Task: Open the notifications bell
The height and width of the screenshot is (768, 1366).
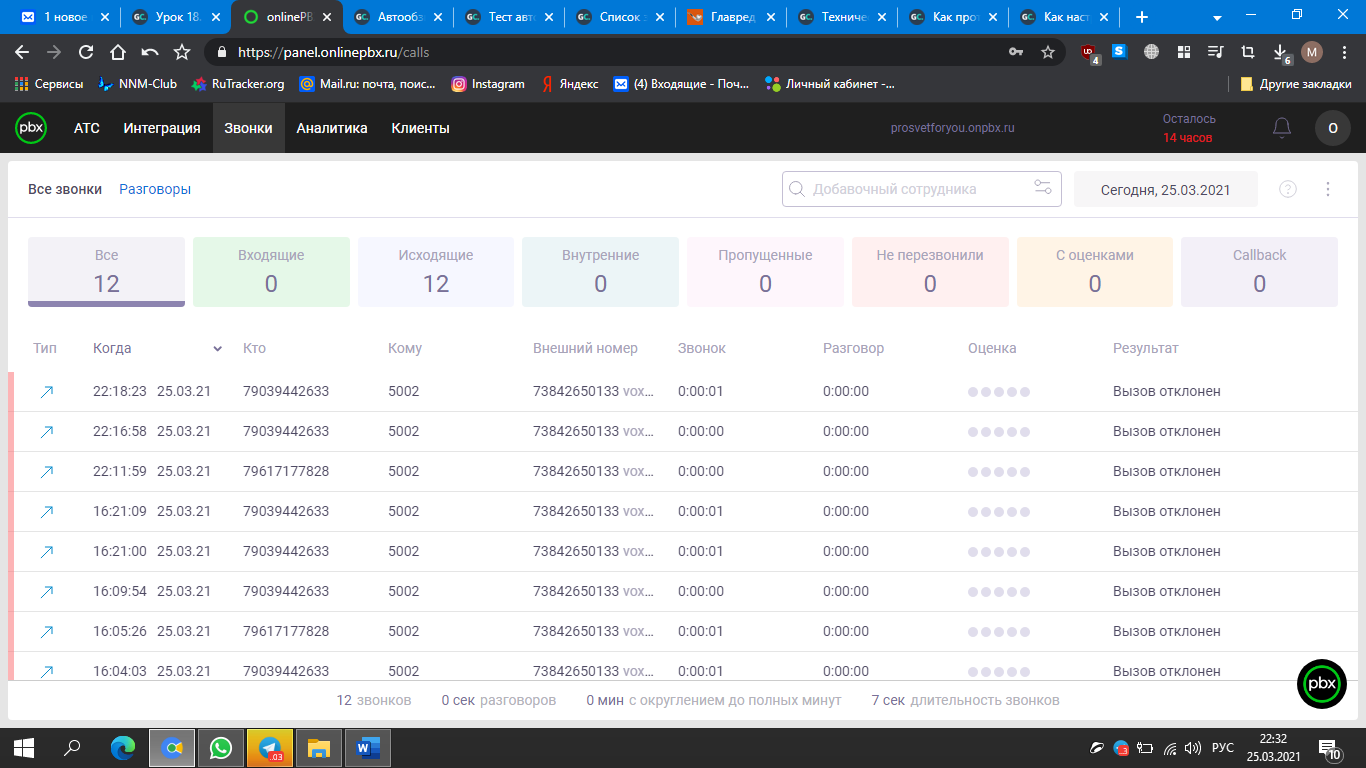Action: click(1281, 128)
